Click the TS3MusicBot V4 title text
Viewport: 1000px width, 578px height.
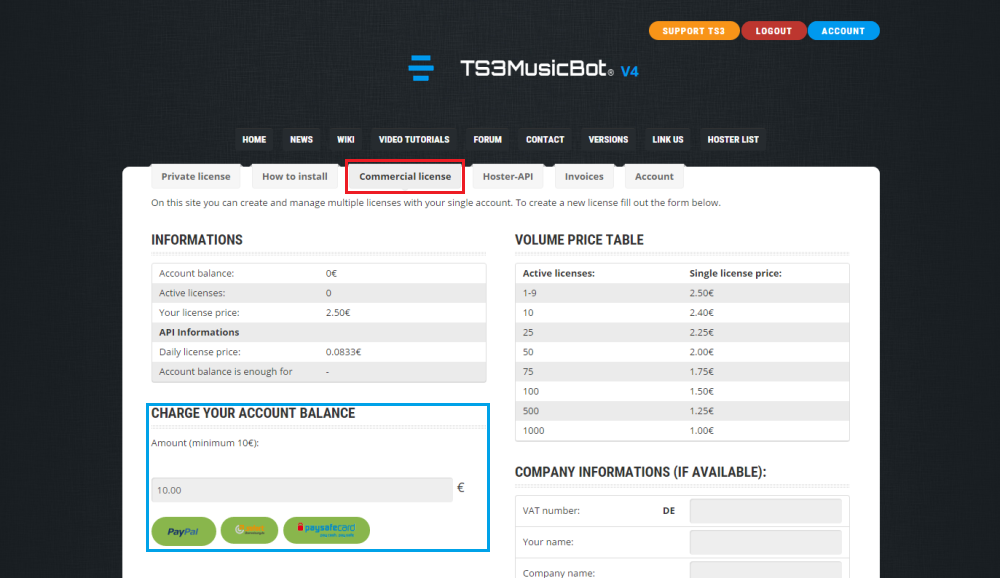click(549, 69)
